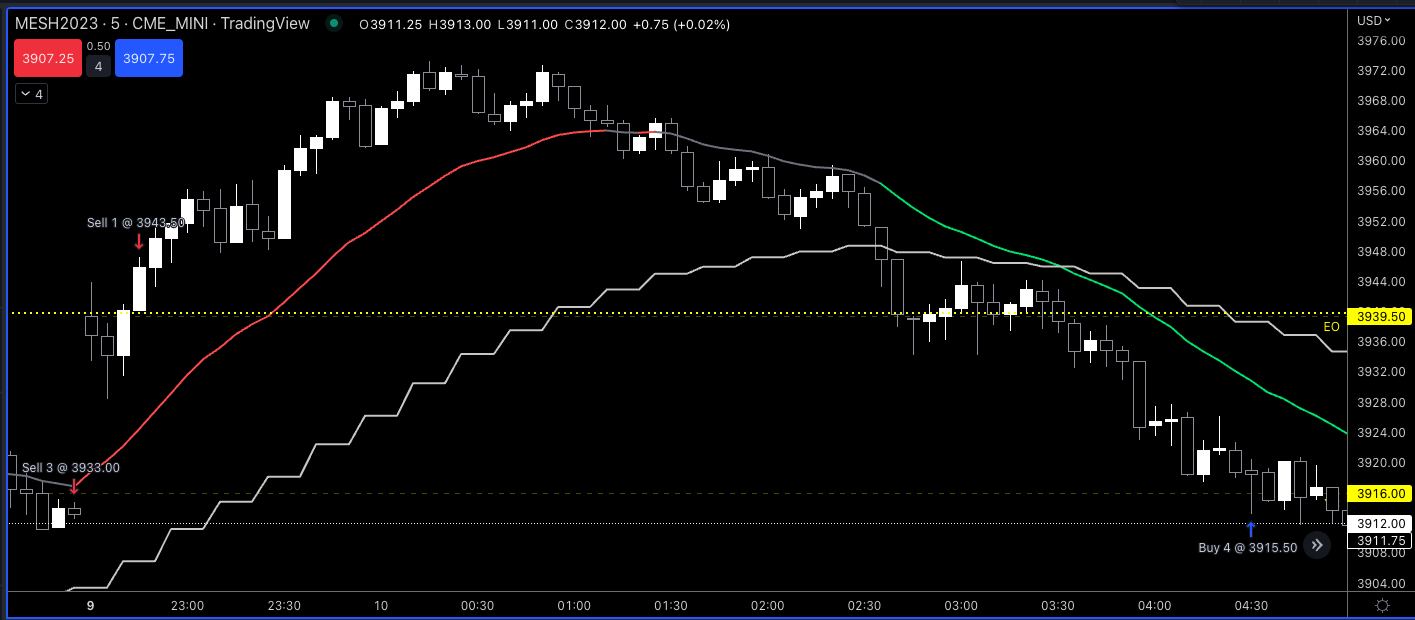Click the 3924.00 price axis label

pyautogui.click(x=1381, y=433)
